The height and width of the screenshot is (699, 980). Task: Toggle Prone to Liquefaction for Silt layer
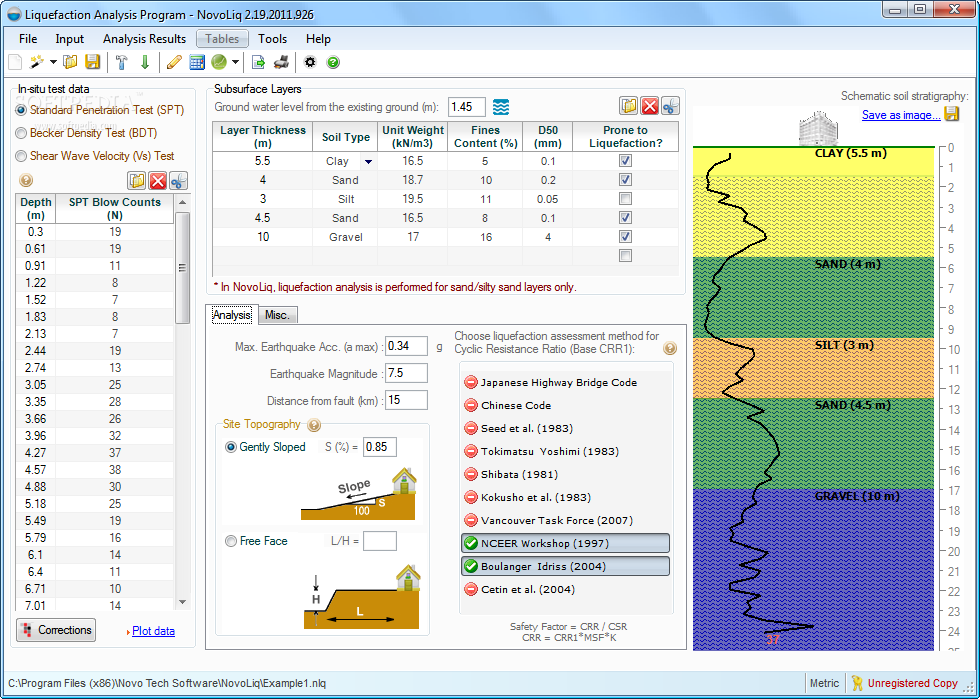coord(625,199)
